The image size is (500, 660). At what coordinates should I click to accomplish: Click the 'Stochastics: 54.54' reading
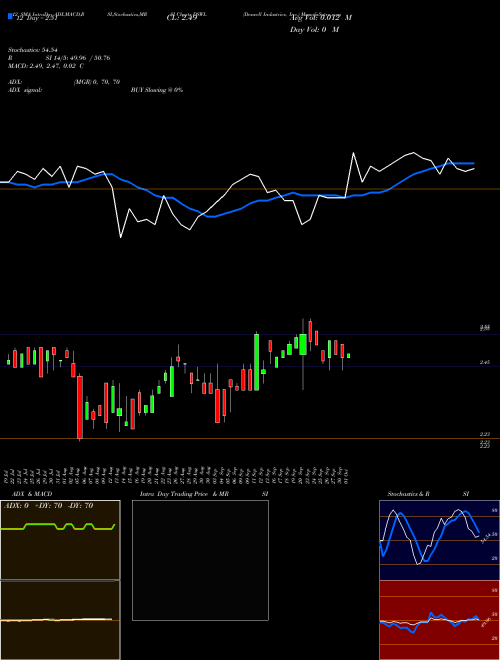tap(33, 50)
